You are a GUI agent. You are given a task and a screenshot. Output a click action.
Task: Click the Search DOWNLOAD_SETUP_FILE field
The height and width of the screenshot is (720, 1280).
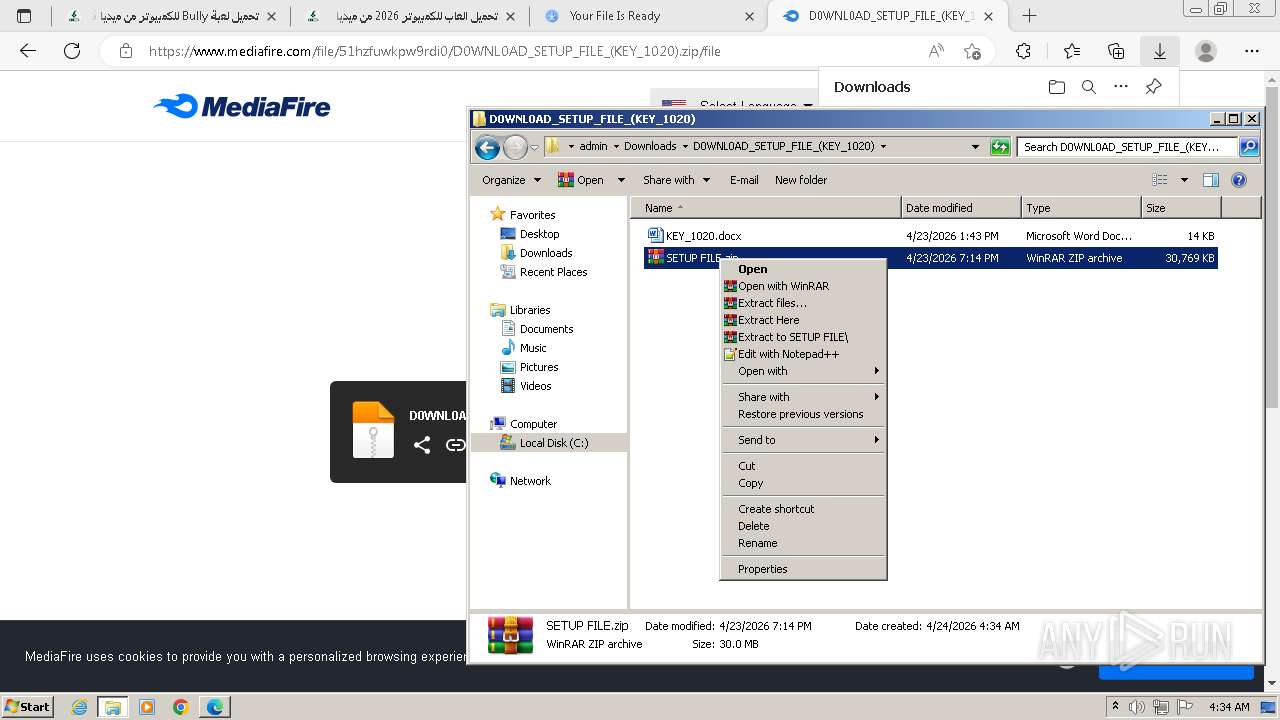[x=1128, y=147]
